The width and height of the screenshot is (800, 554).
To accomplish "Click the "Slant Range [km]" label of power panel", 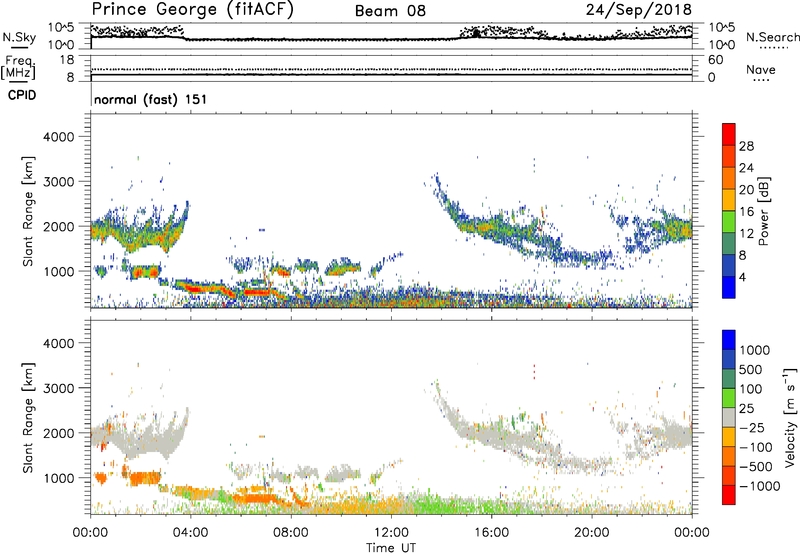I will [x=28, y=211].
